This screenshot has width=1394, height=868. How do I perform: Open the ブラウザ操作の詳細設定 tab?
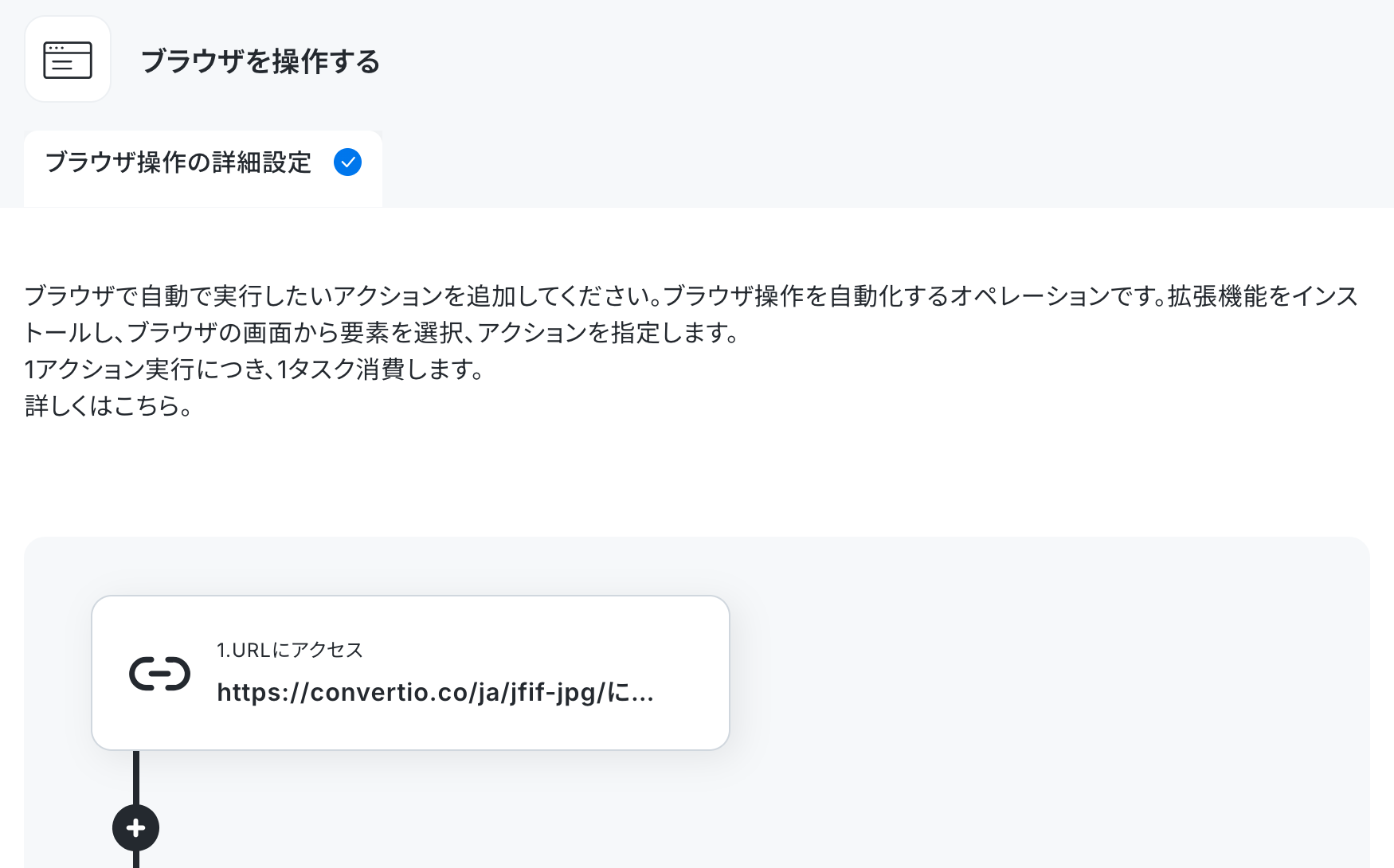(x=203, y=169)
